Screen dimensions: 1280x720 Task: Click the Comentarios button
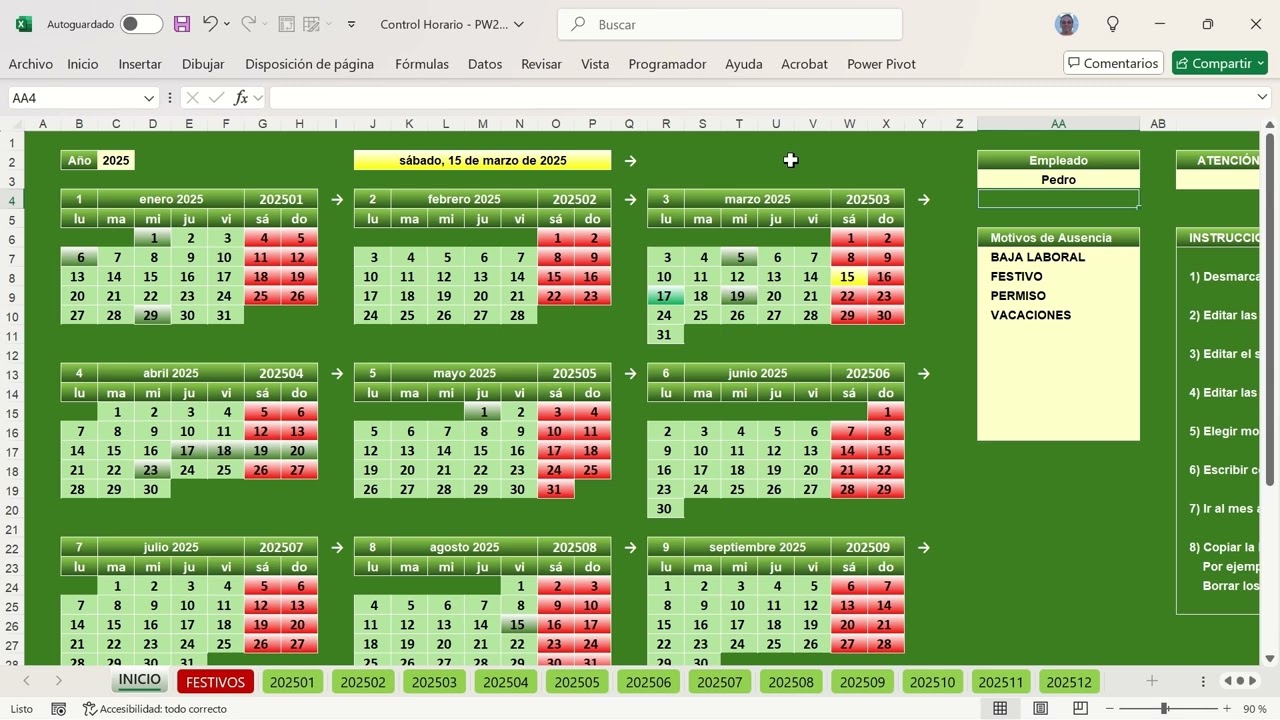pos(1113,63)
